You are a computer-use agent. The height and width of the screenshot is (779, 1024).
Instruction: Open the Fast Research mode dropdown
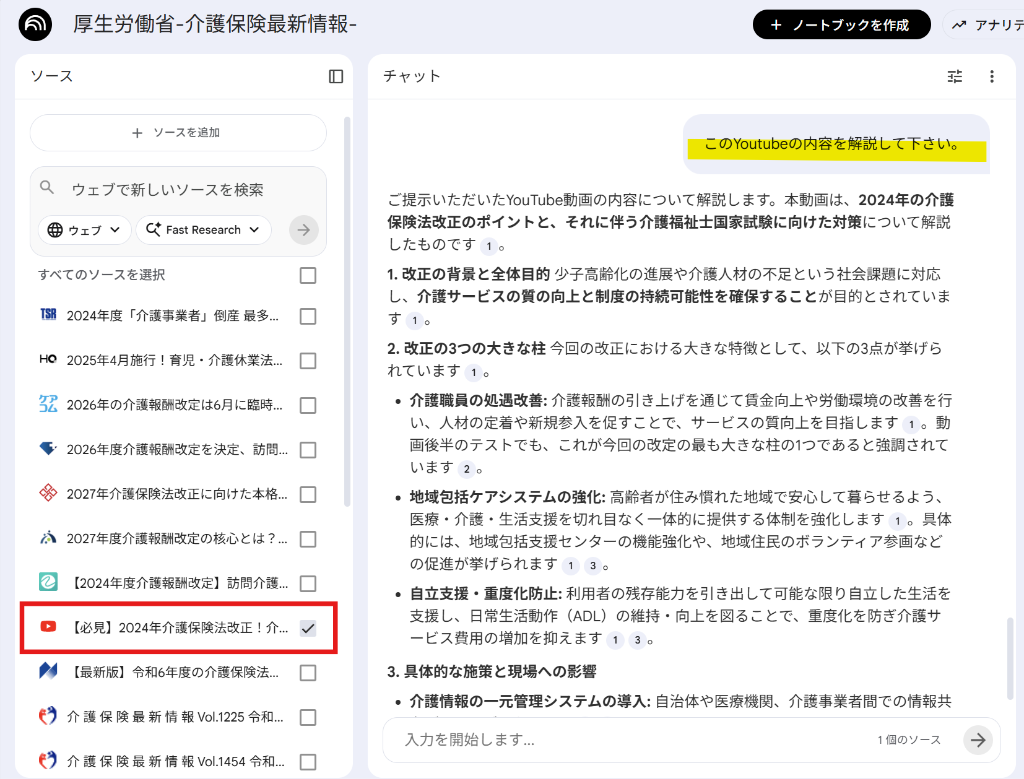pos(203,230)
